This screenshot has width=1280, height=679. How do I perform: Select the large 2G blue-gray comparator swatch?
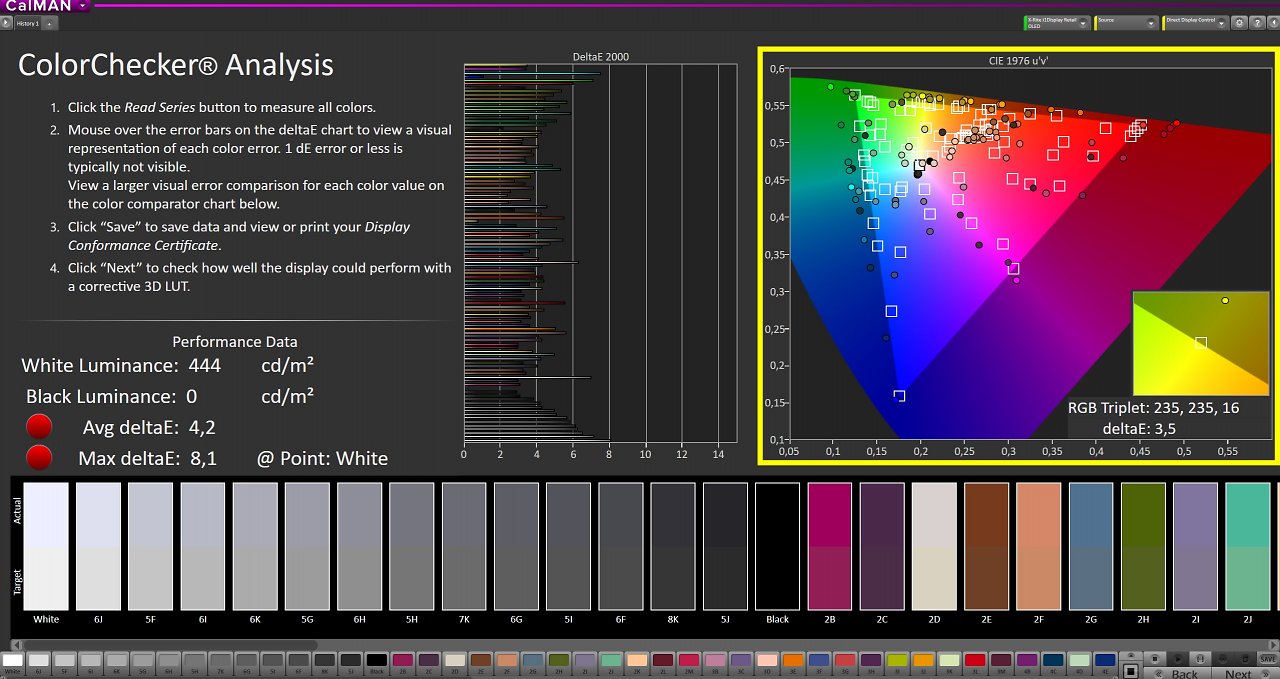tap(1092, 546)
